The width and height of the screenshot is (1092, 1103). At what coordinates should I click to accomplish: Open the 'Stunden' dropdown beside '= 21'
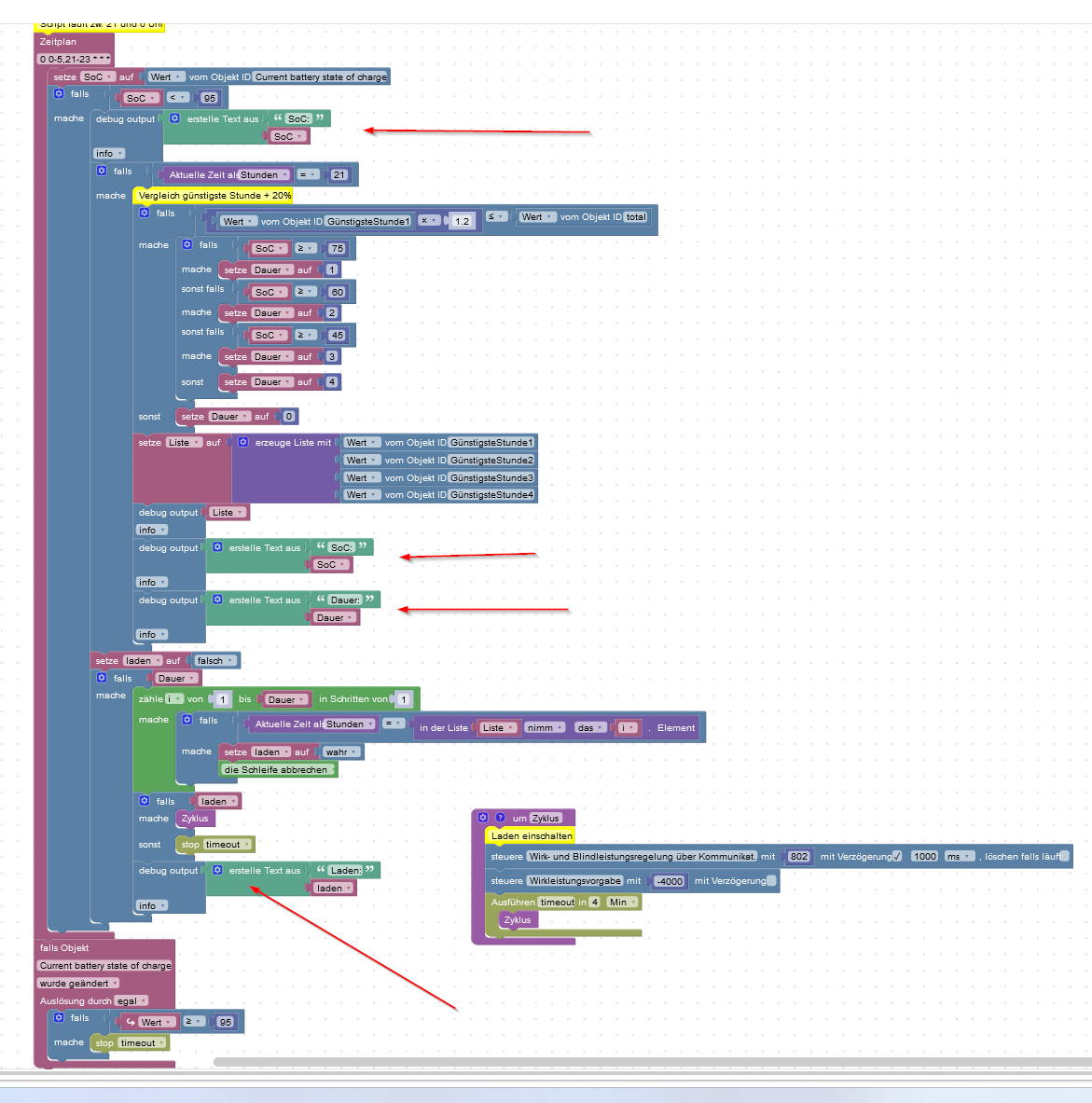pos(264,175)
